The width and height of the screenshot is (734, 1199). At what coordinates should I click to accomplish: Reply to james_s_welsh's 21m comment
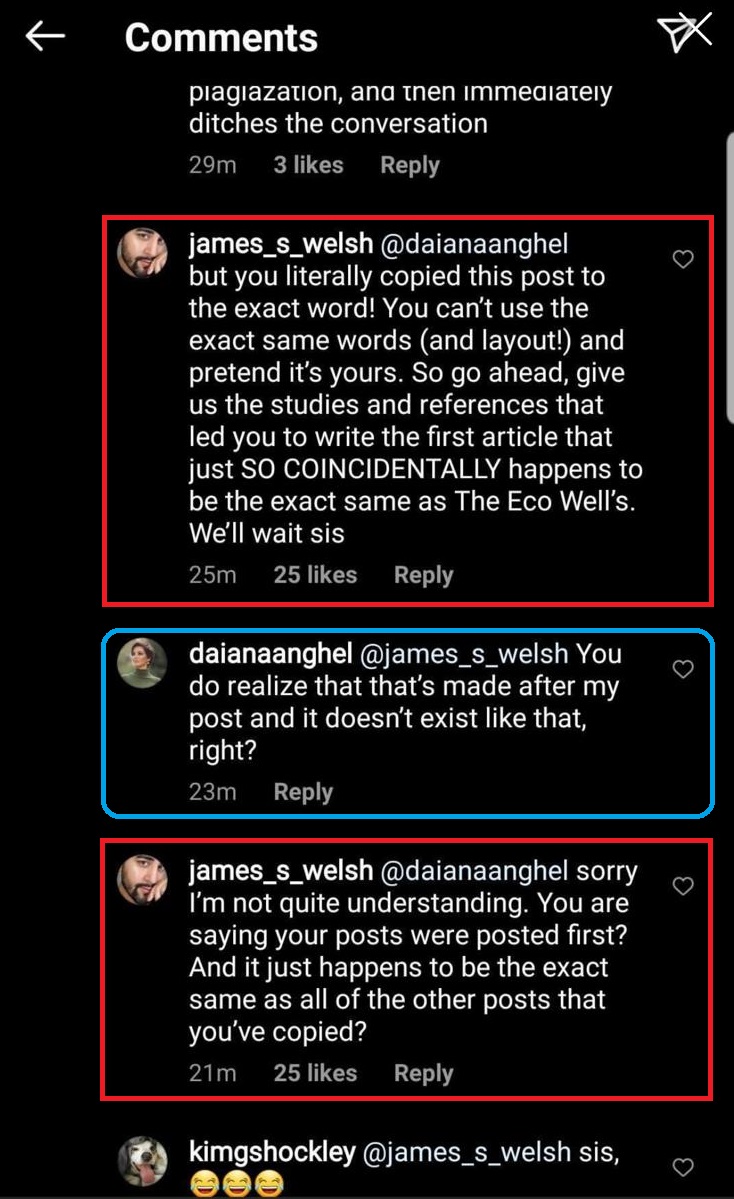tap(423, 1073)
